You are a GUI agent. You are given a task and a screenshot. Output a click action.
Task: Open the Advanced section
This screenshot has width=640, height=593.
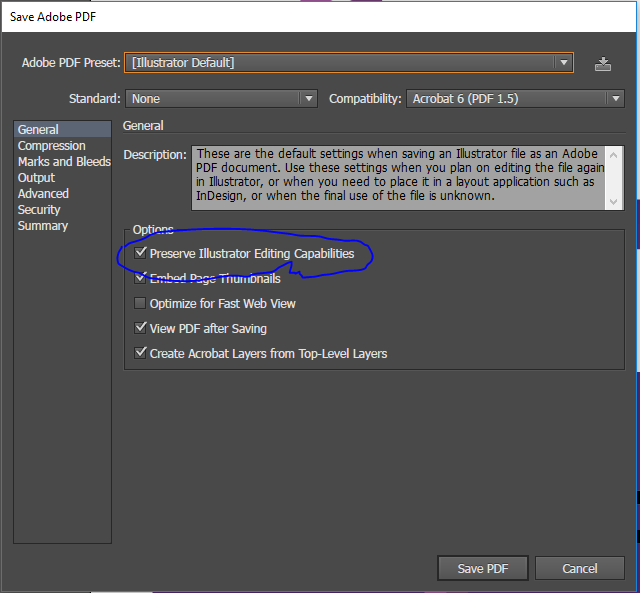click(x=62, y=193)
